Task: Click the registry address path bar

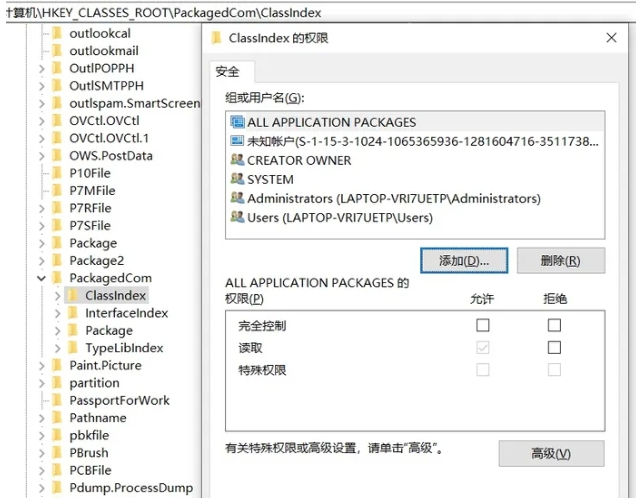Action: click(318, 13)
